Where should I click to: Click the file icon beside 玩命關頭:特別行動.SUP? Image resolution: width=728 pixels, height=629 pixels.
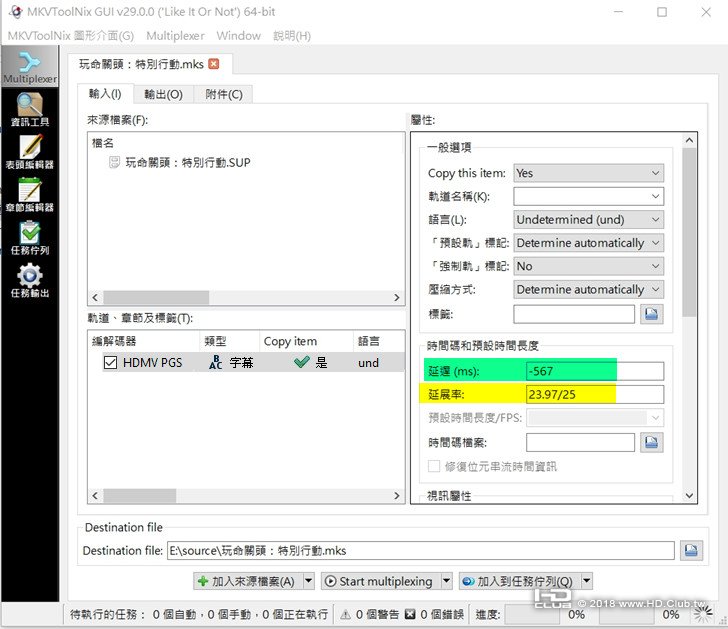(114, 162)
